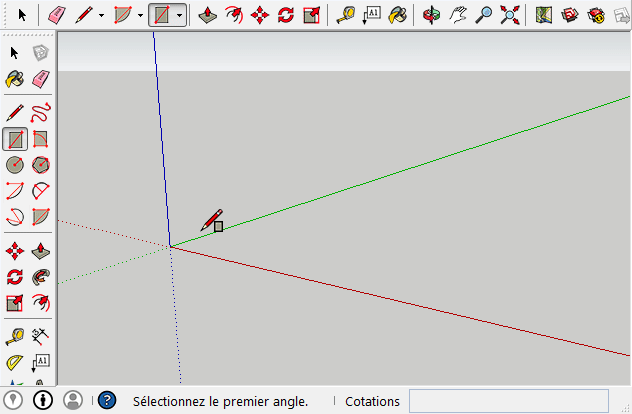Click the model credits info icon

pos(43,400)
